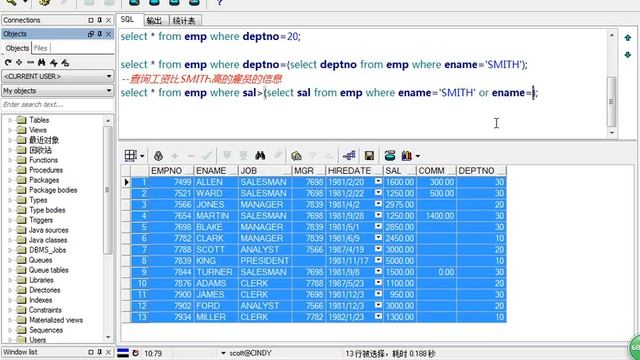Screen dimensions: 640x360
Task: Click the chart books icon
Action: tap(407, 156)
